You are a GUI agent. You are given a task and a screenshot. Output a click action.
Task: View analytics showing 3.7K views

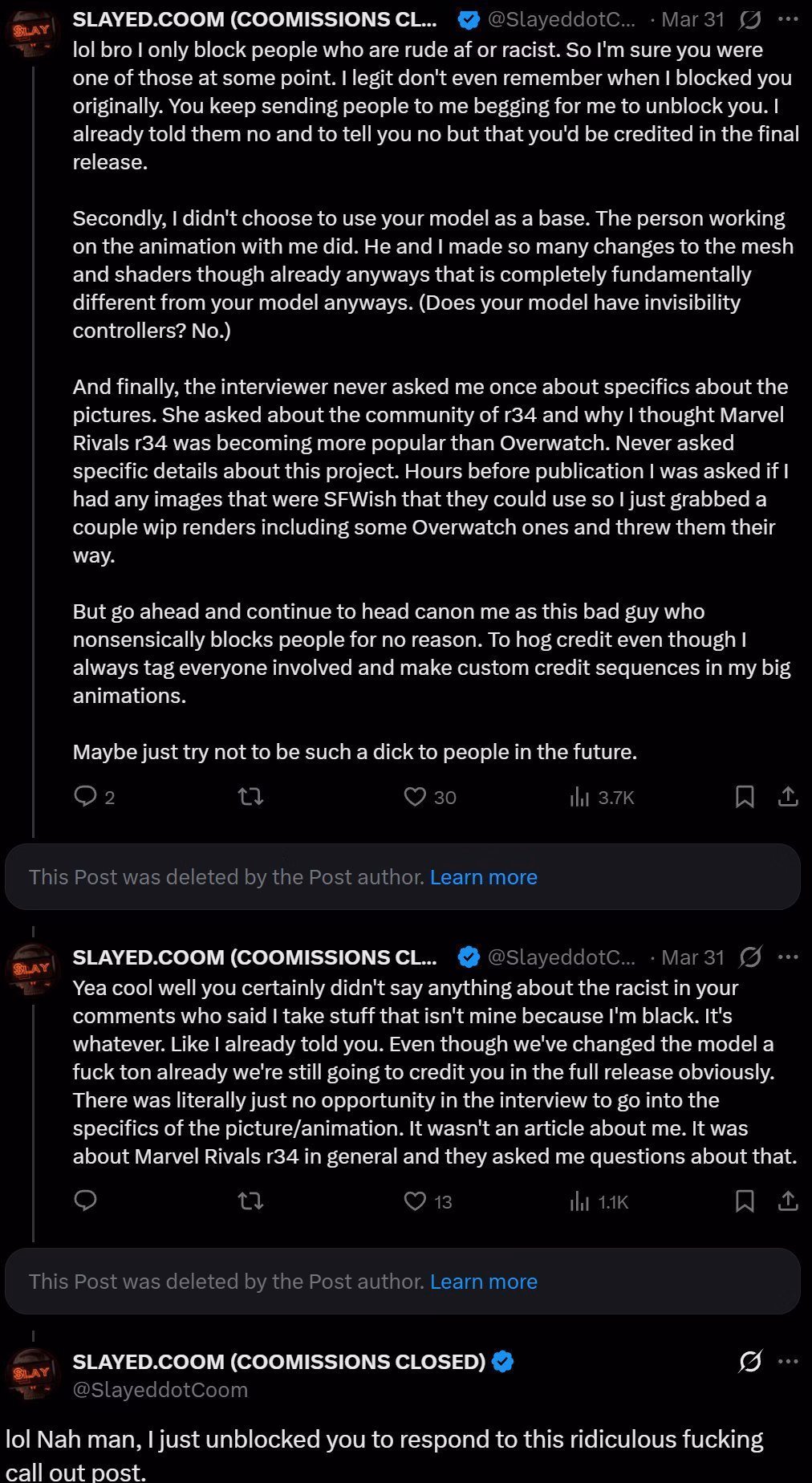[x=579, y=796]
